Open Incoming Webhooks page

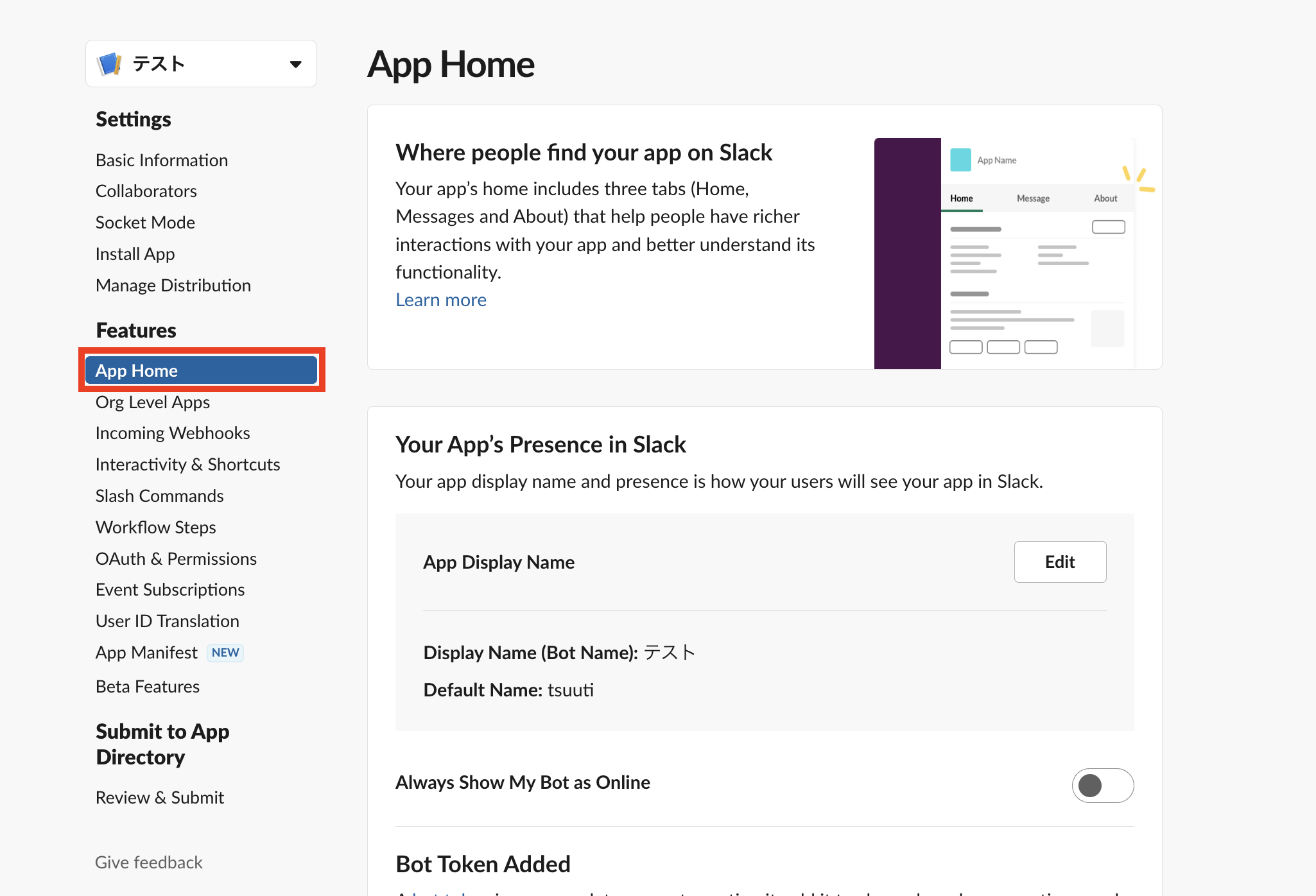pos(172,433)
